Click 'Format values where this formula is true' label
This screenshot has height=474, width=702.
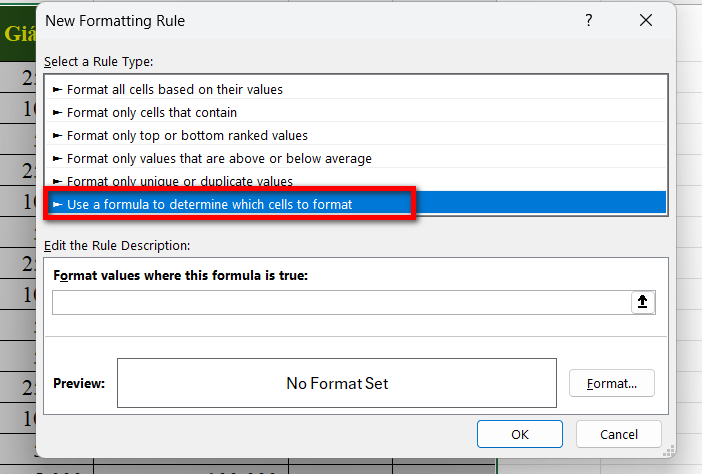tap(180, 275)
